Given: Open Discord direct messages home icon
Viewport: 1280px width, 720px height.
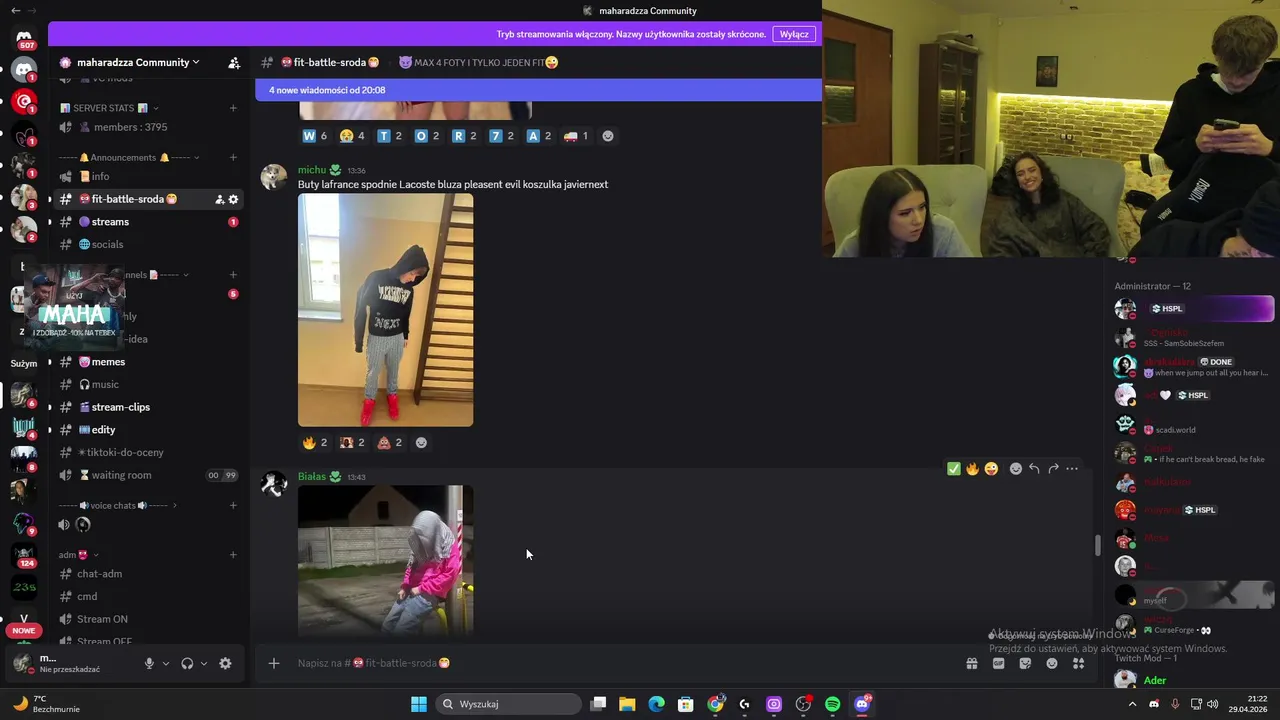Looking at the screenshot, I should coord(24,40).
